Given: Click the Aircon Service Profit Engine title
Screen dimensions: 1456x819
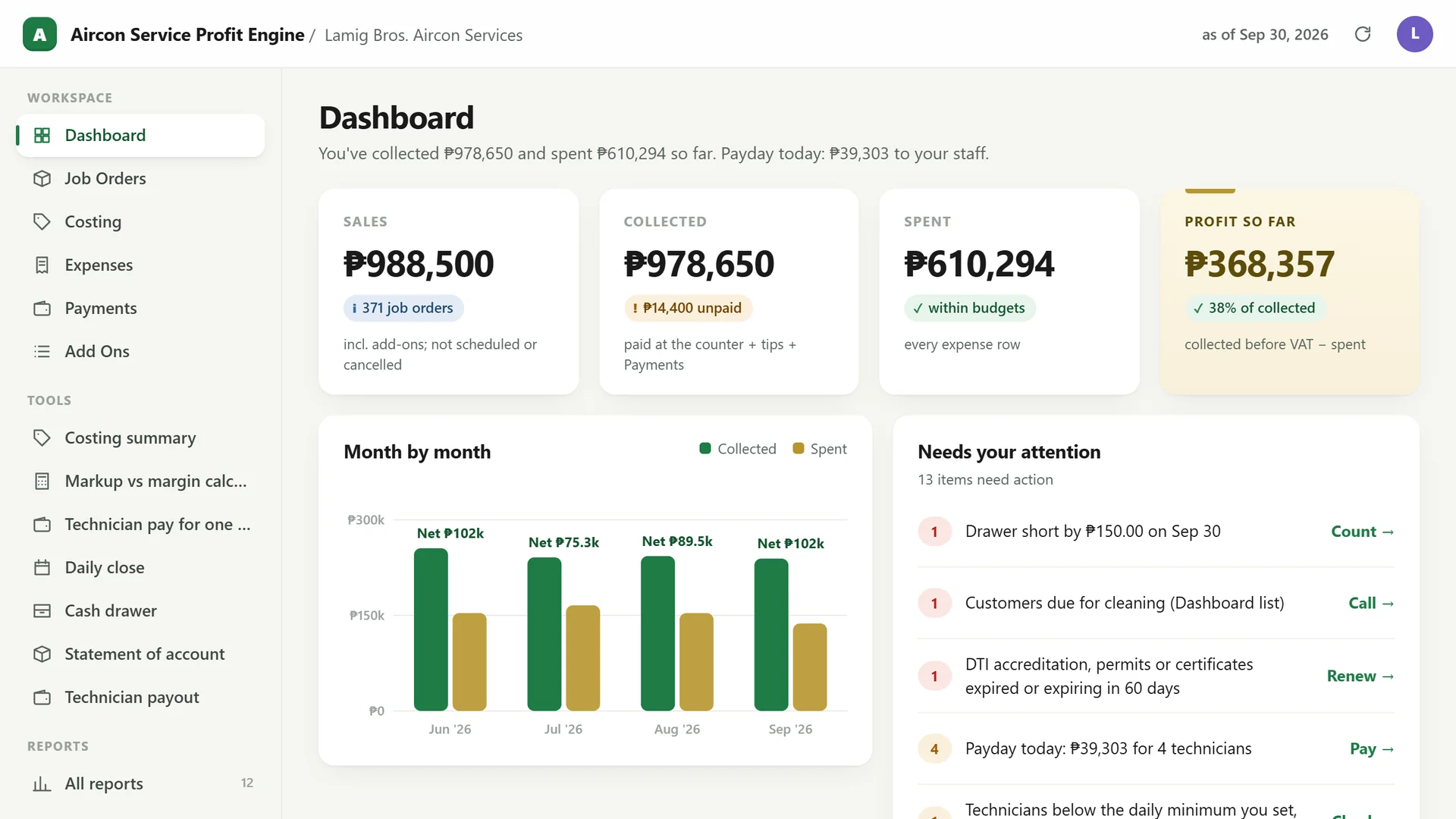Looking at the screenshot, I should pyautogui.click(x=187, y=35).
